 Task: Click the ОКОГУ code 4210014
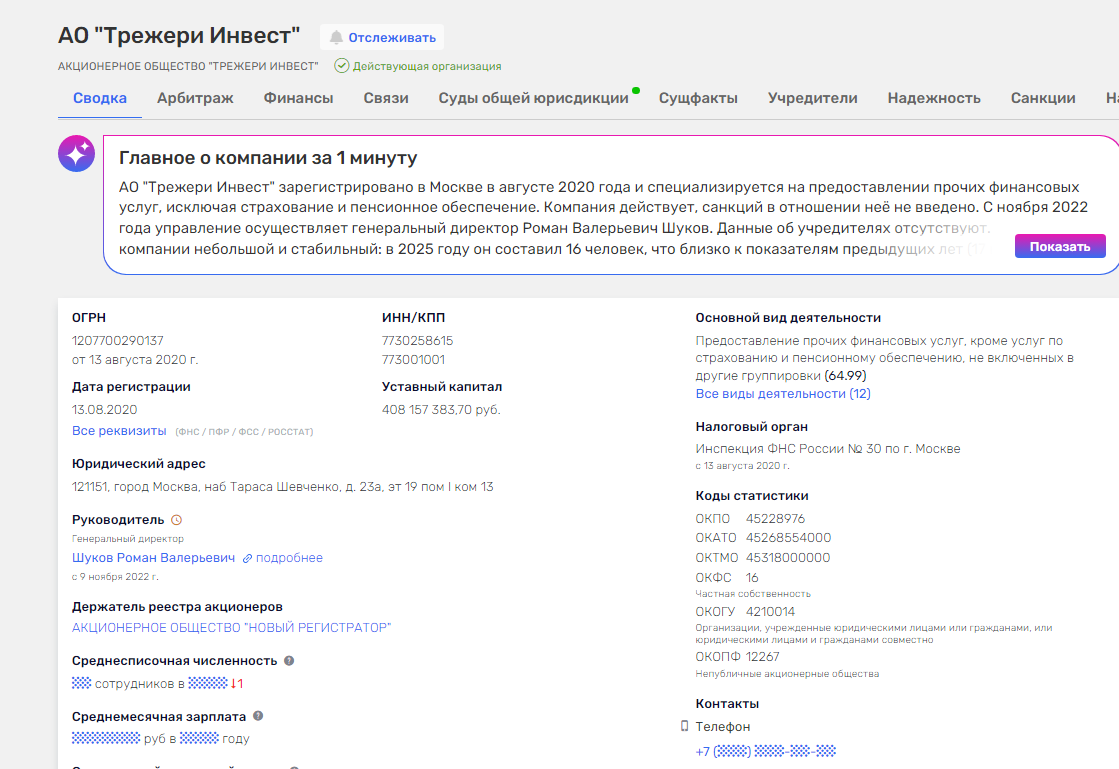pyautogui.click(x=770, y=611)
